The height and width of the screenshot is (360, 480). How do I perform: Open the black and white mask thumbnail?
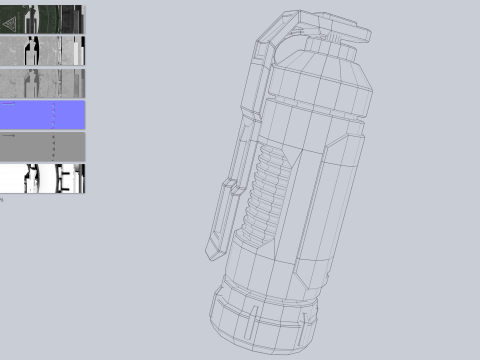click(x=42, y=178)
